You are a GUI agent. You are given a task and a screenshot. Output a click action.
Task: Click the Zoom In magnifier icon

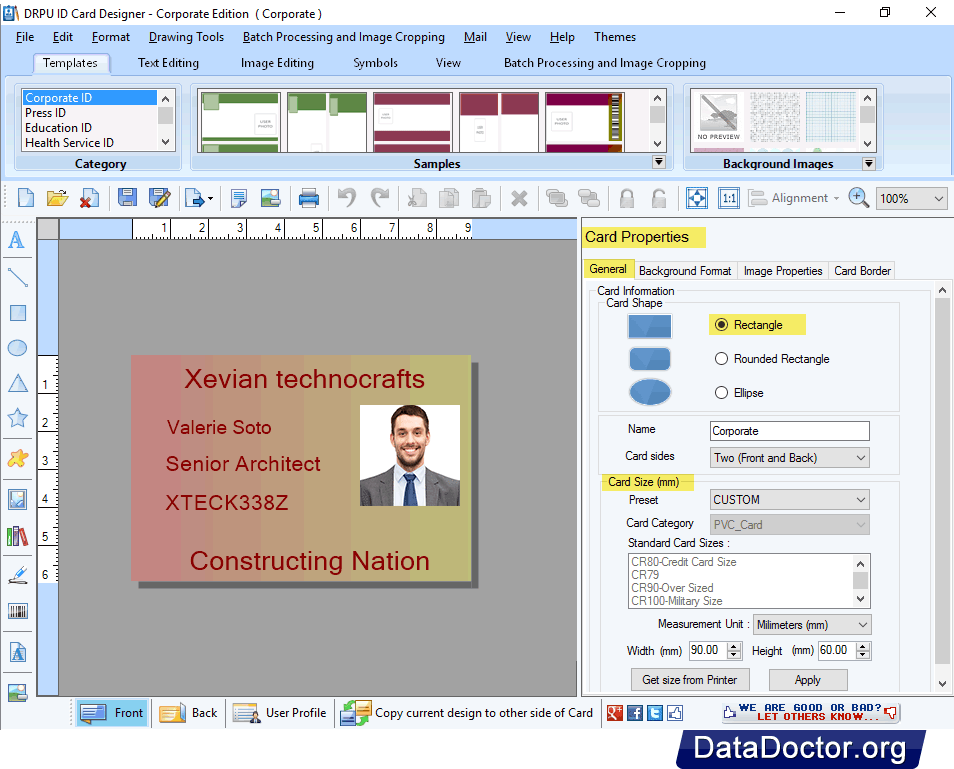click(858, 198)
